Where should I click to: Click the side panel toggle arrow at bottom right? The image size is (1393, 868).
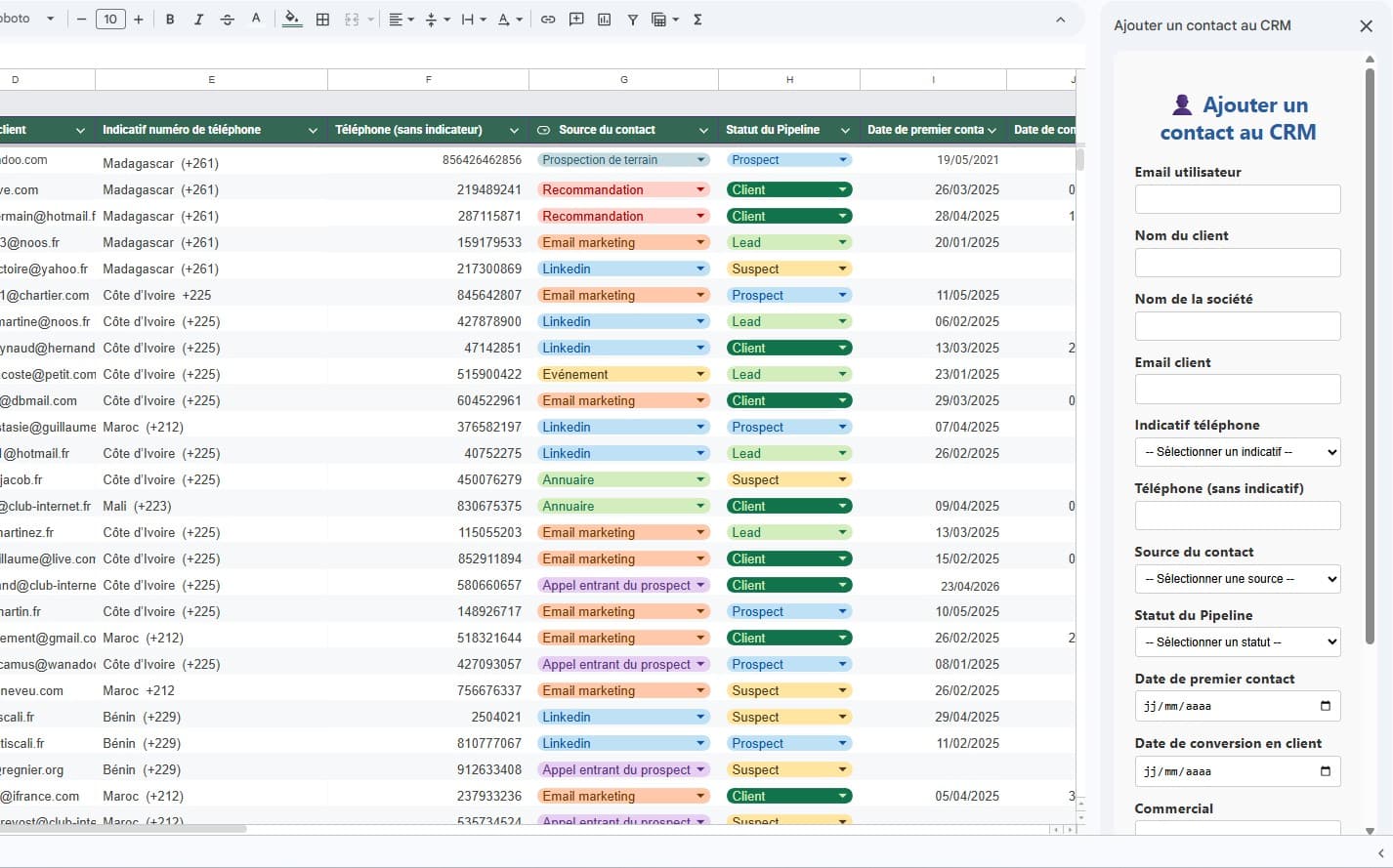tap(1380, 853)
